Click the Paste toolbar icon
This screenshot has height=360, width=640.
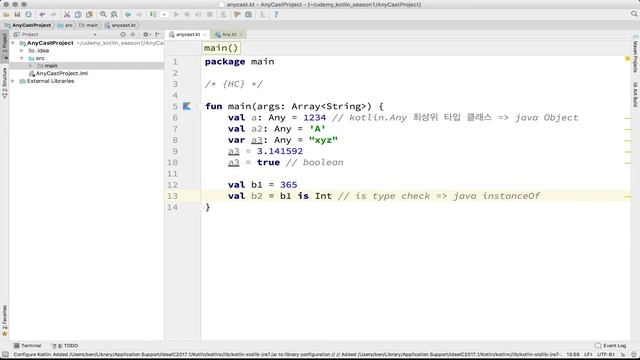click(x=89, y=15)
